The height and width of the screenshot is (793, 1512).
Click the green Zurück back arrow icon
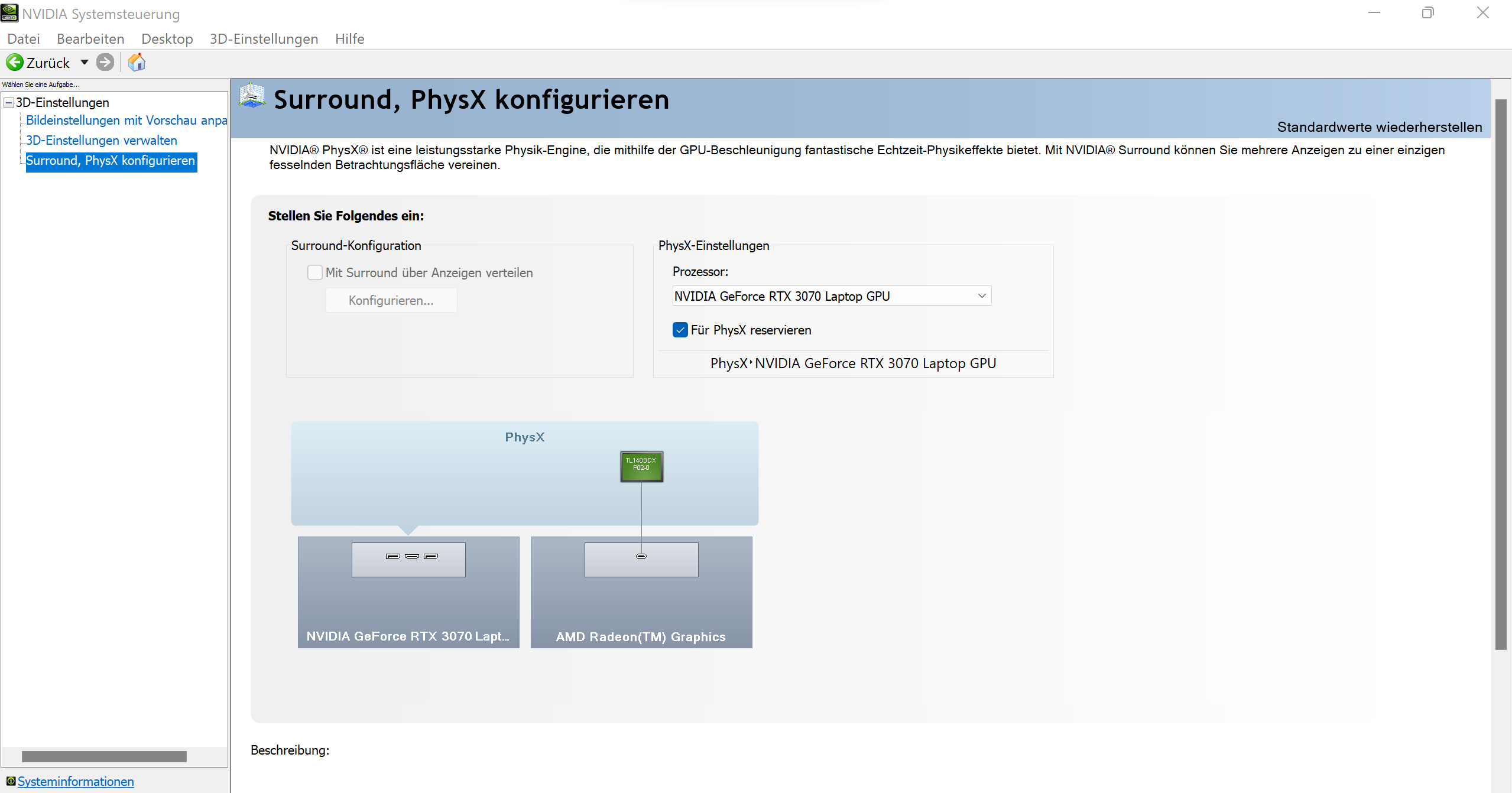pyautogui.click(x=15, y=62)
